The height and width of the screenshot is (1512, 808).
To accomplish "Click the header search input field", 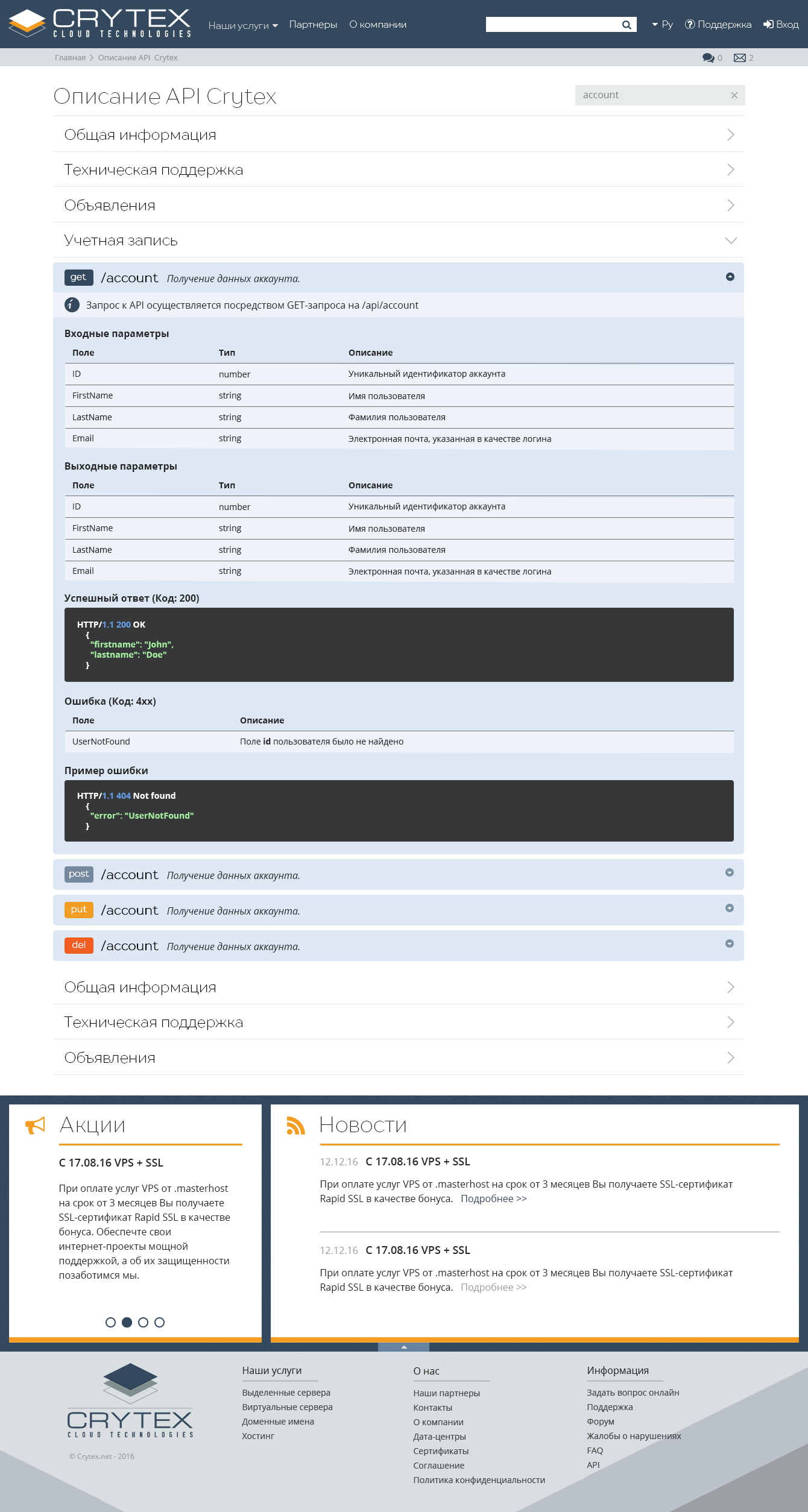I will (x=552, y=25).
